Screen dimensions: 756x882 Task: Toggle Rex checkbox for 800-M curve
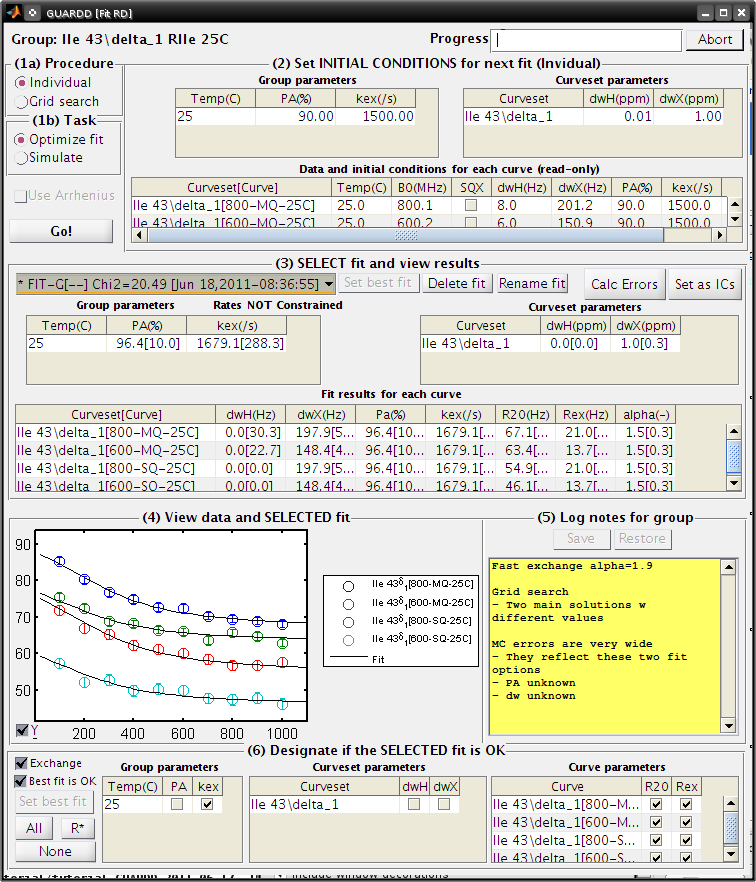686,804
